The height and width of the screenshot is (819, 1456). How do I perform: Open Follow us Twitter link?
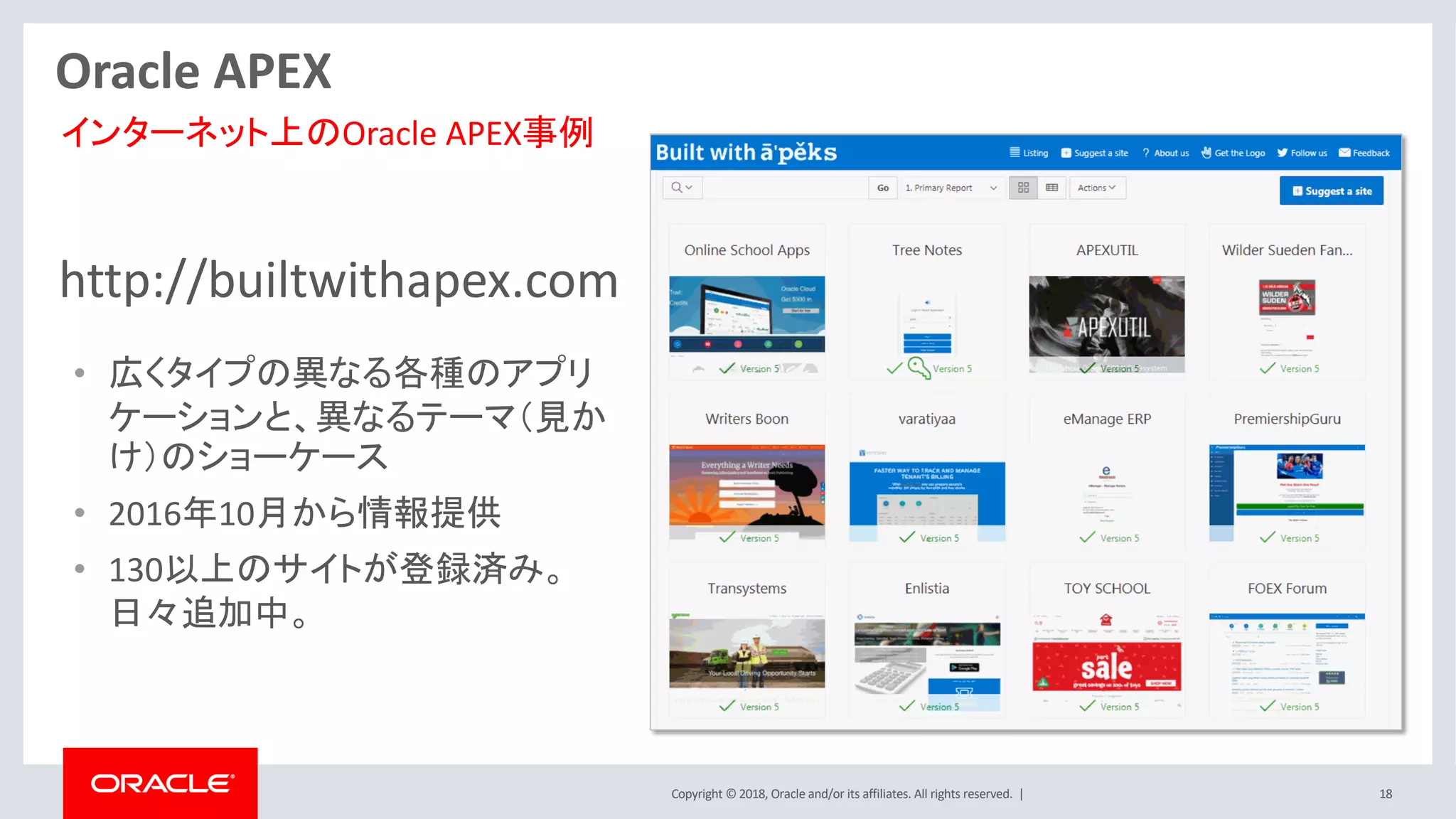point(1302,153)
